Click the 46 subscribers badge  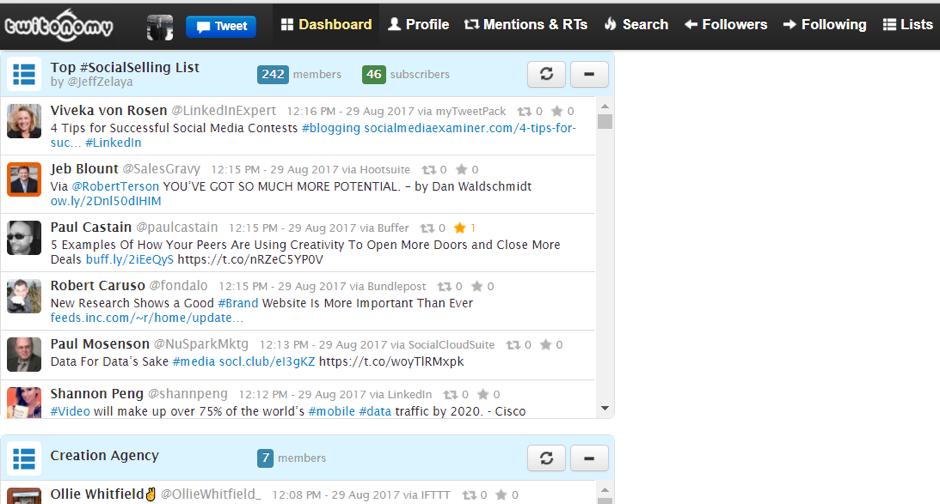coord(373,74)
